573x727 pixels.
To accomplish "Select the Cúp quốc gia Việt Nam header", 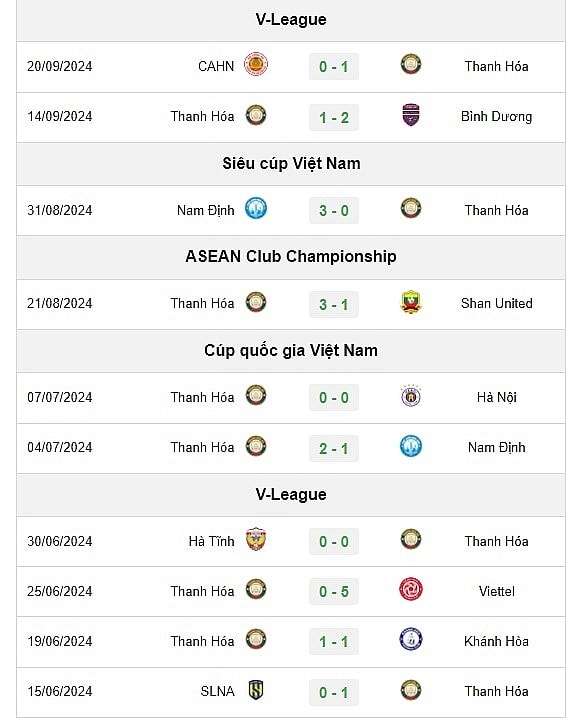I will 291,351.
